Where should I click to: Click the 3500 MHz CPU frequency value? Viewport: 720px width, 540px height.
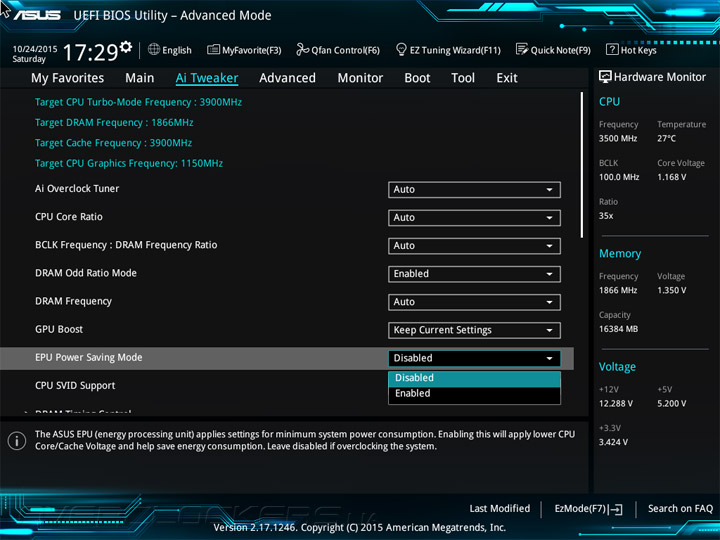click(618, 138)
